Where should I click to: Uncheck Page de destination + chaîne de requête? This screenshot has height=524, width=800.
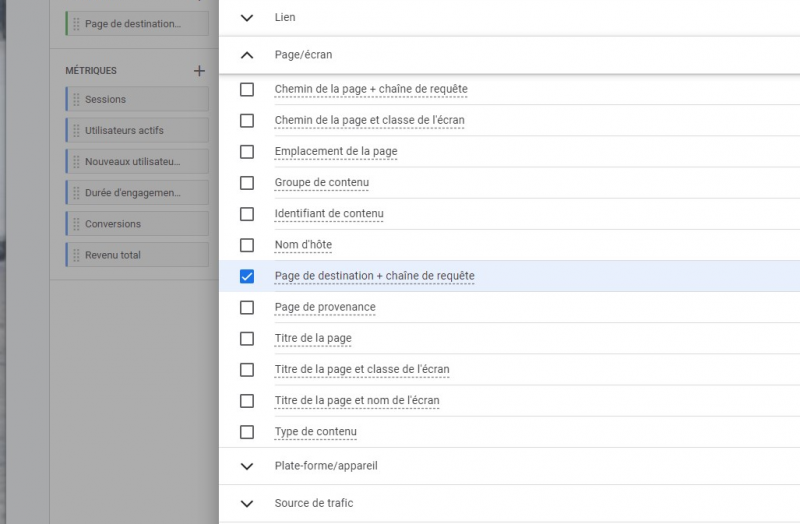[247, 276]
